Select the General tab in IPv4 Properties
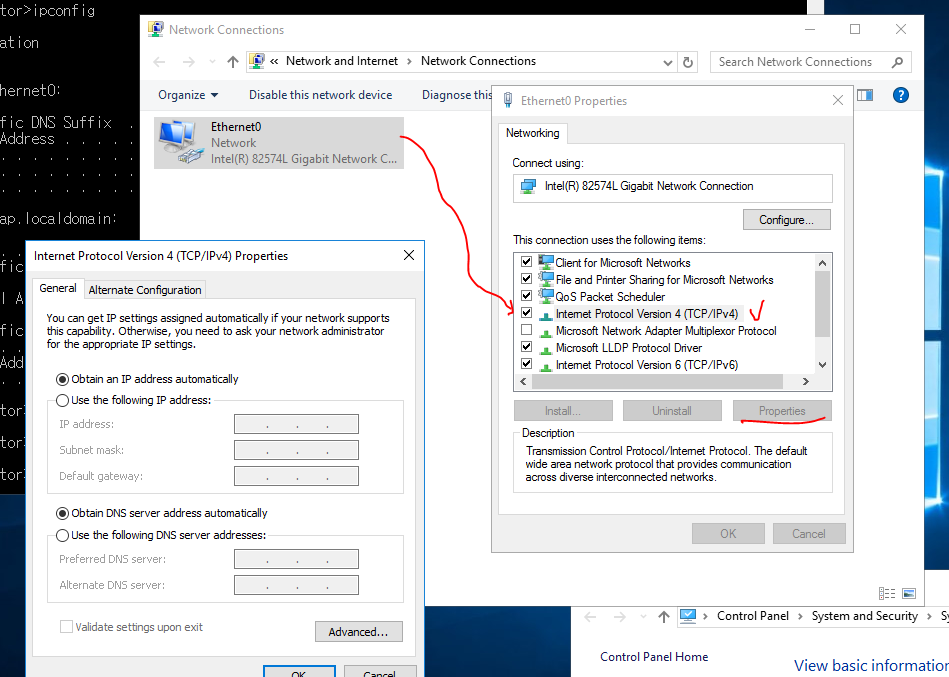 coord(57,288)
